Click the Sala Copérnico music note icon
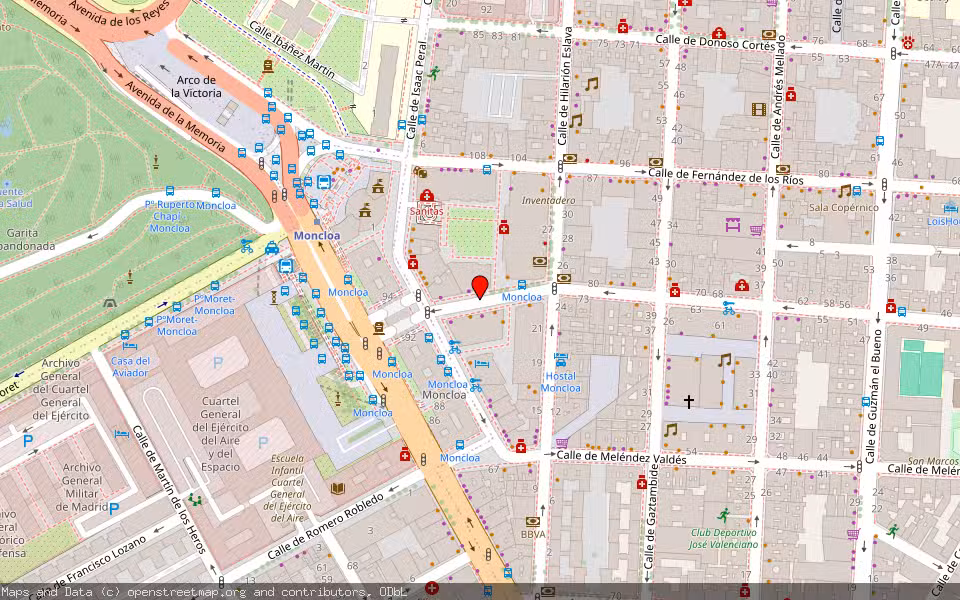 [x=845, y=191]
